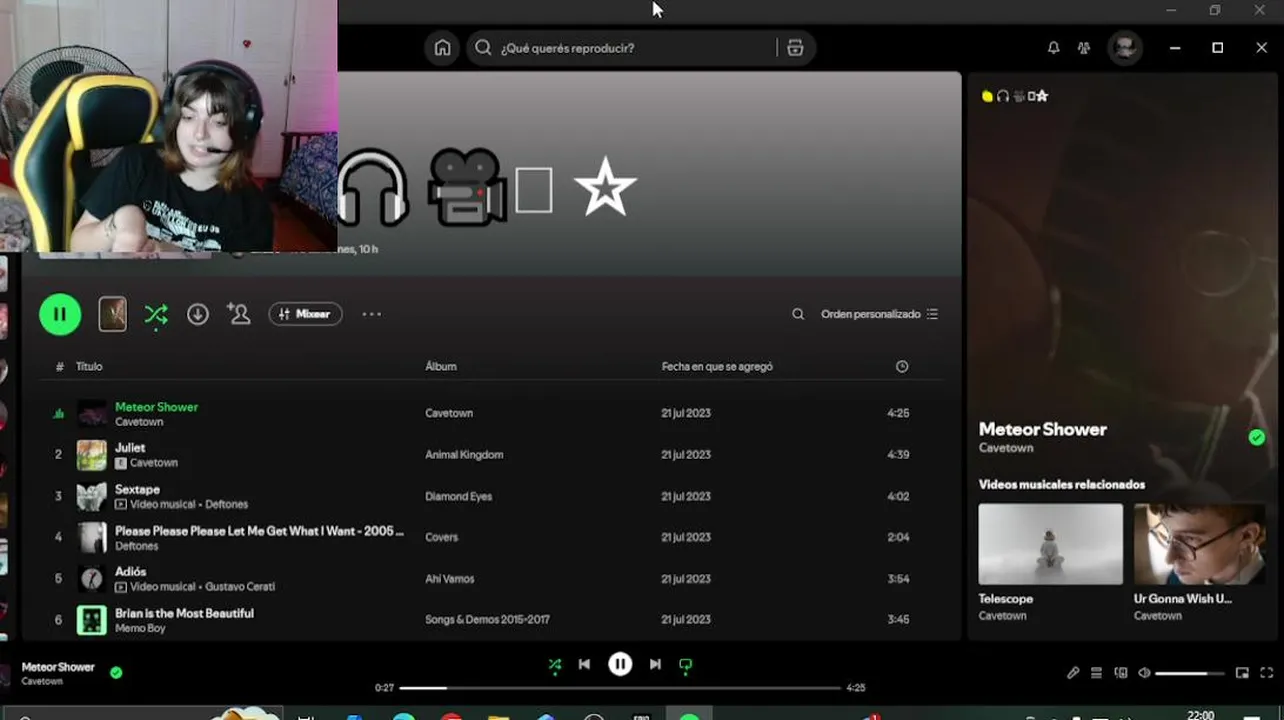Open the playlist more-options ellipsis
Viewport: 1284px width, 720px height.
click(372, 314)
